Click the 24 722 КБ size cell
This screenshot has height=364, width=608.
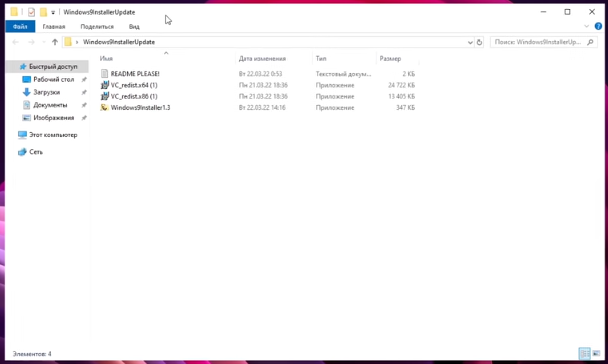click(401, 85)
